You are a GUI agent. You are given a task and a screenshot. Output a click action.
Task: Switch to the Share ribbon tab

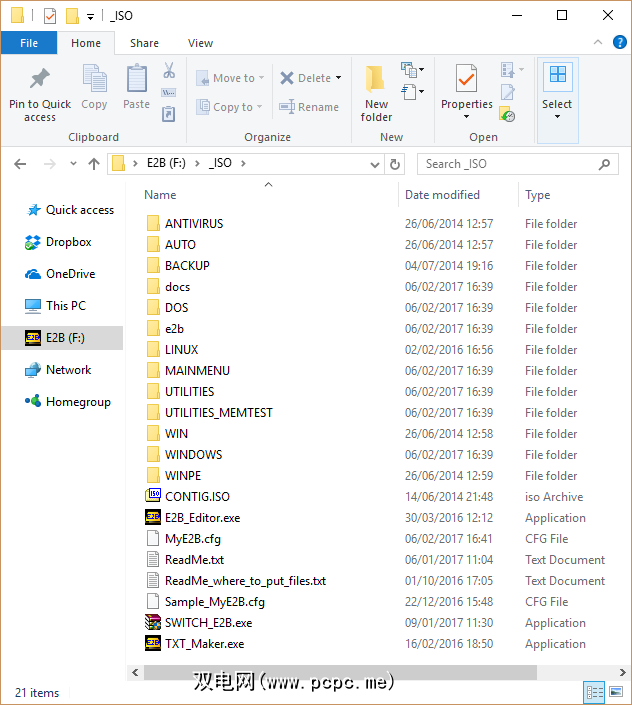[x=144, y=43]
